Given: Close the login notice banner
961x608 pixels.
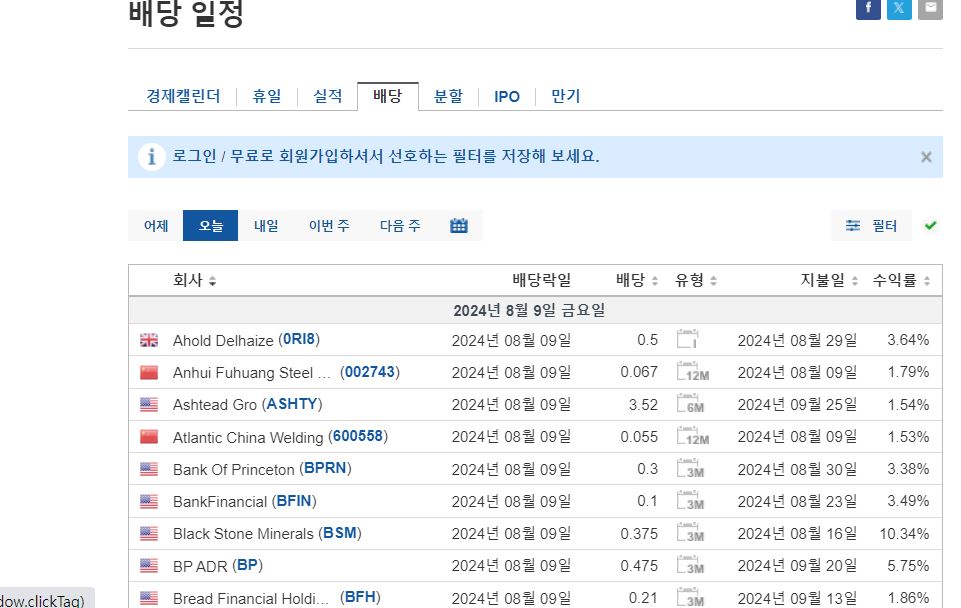Looking at the screenshot, I should [926, 157].
